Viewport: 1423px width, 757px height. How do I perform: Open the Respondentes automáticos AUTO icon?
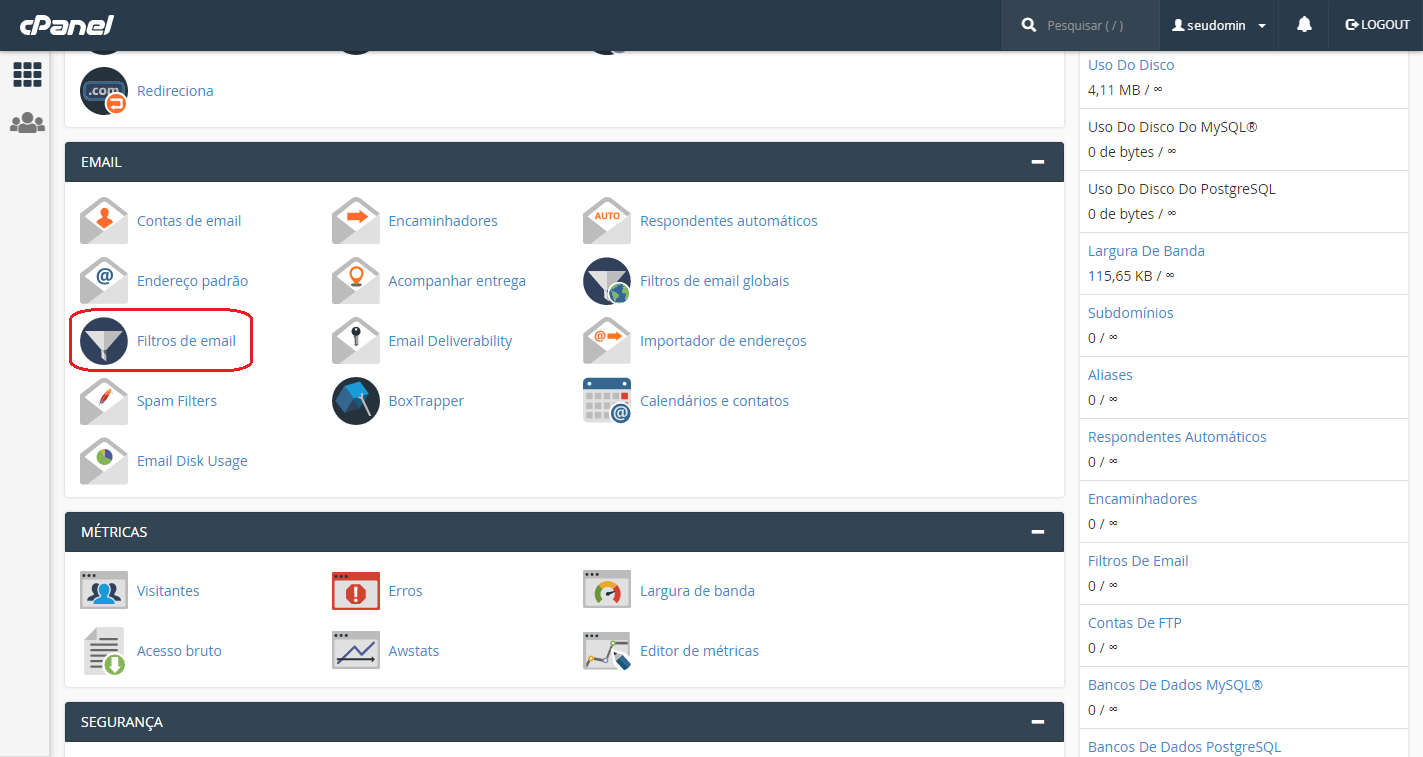pos(607,221)
